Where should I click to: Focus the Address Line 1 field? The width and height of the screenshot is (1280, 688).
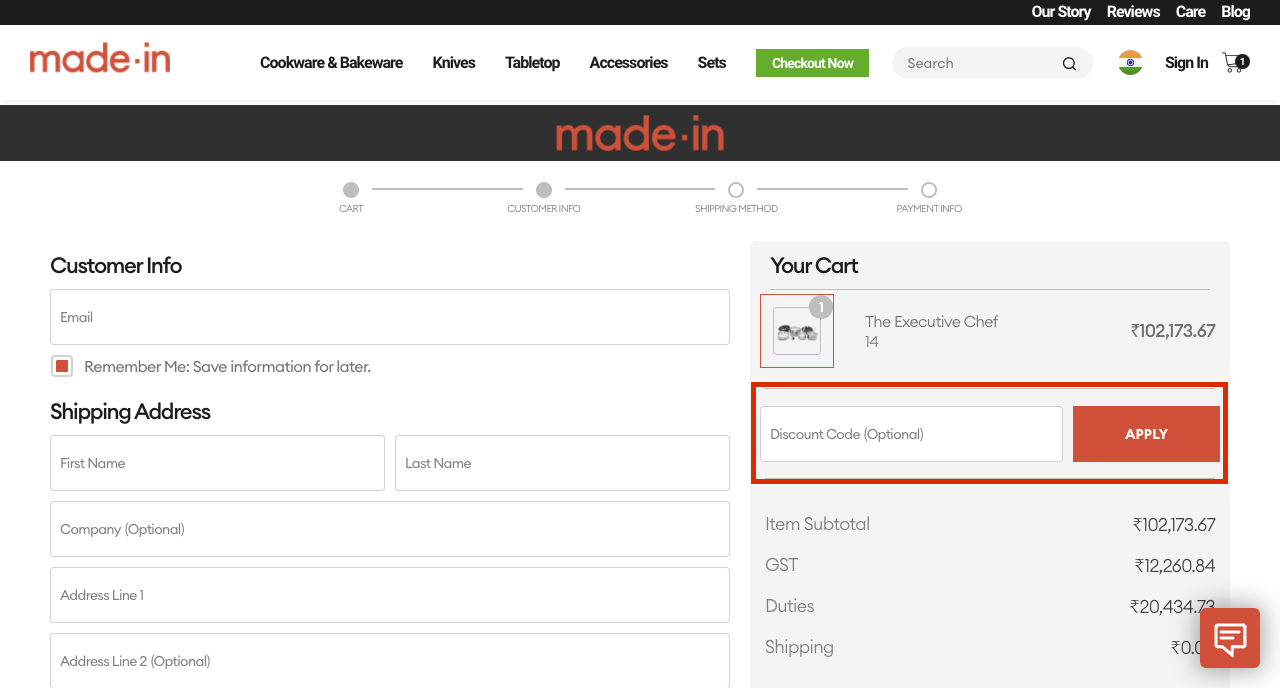coord(390,595)
